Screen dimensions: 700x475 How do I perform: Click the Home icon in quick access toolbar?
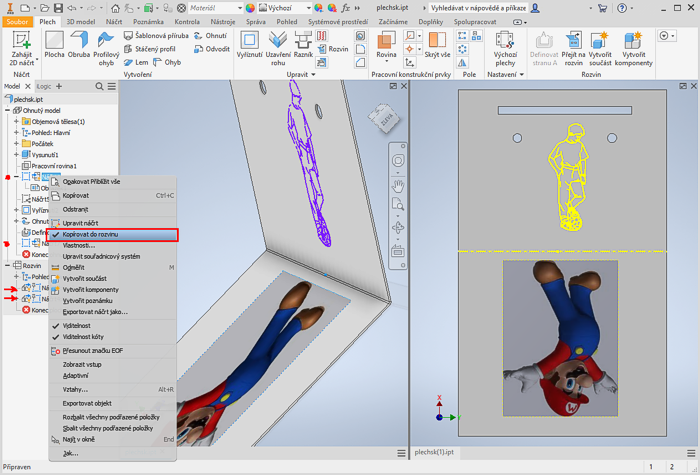click(x=115, y=8)
